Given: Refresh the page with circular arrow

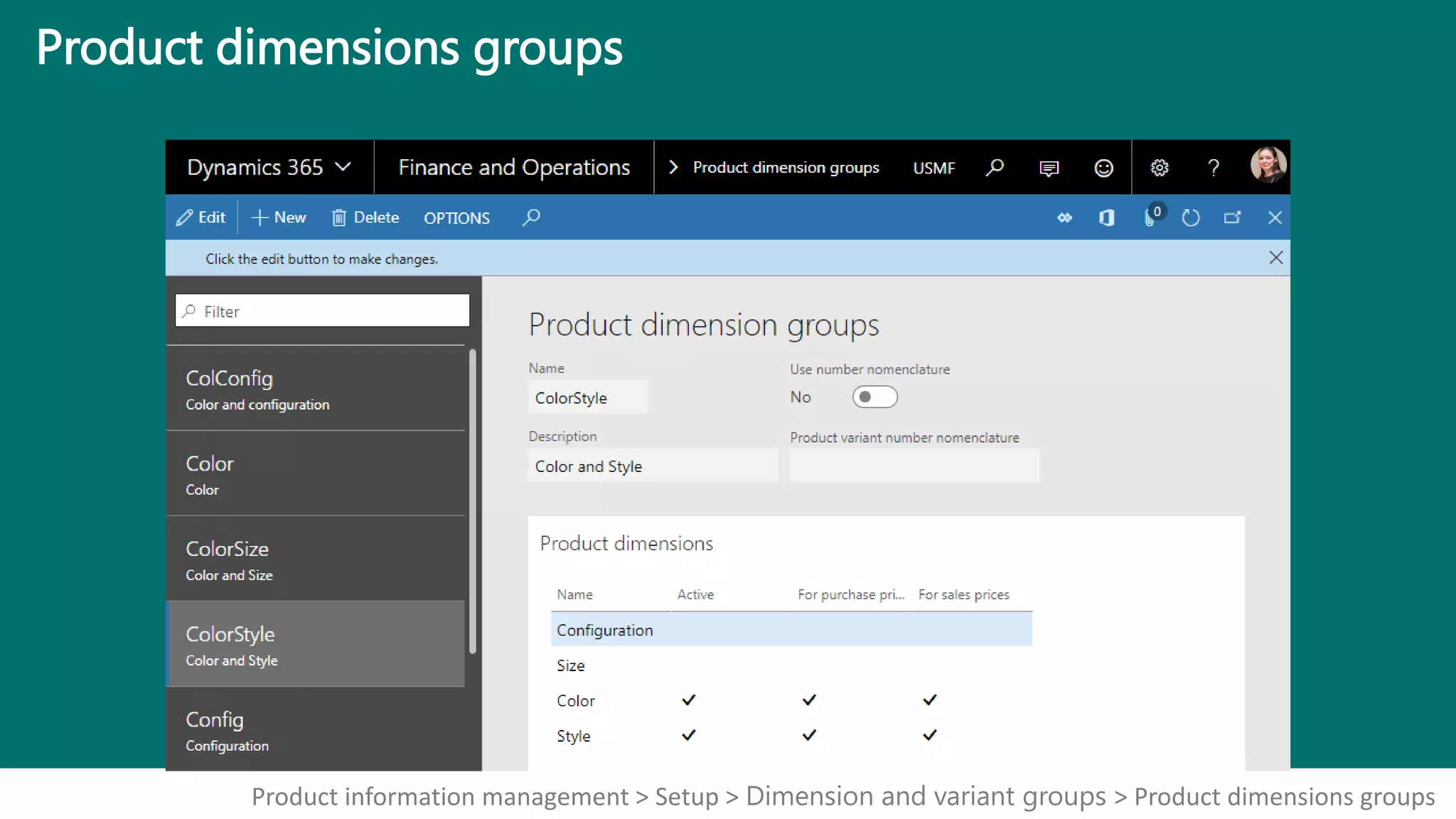Looking at the screenshot, I should pyautogui.click(x=1191, y=218).
